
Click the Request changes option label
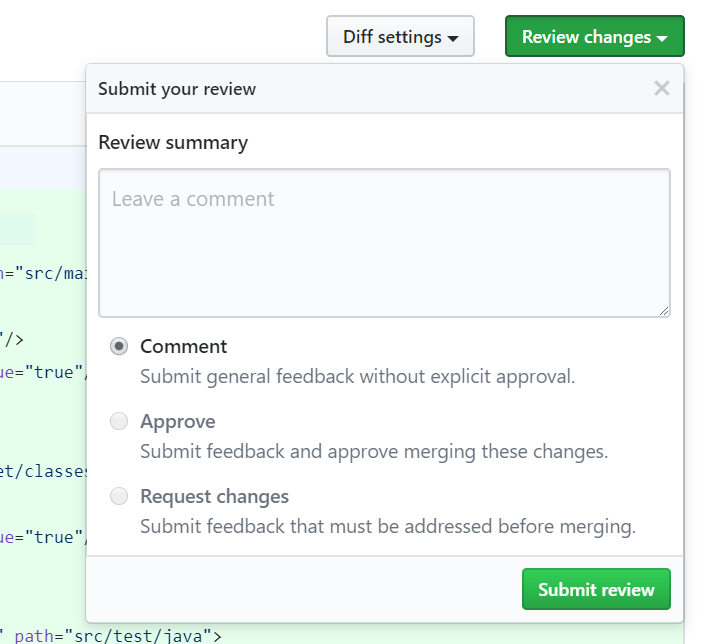point(214,497)
